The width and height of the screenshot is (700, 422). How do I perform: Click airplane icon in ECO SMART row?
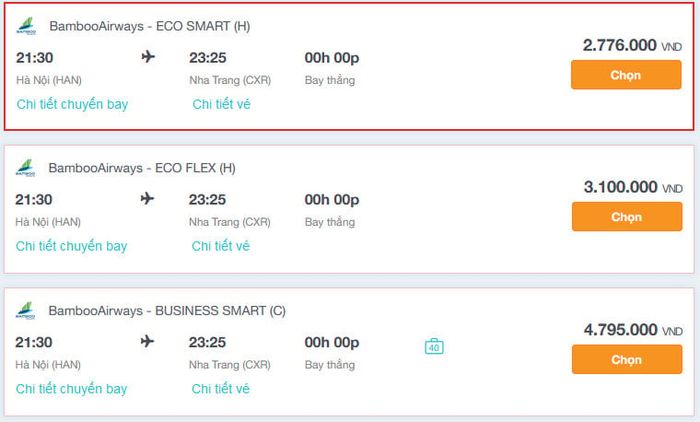148,57
